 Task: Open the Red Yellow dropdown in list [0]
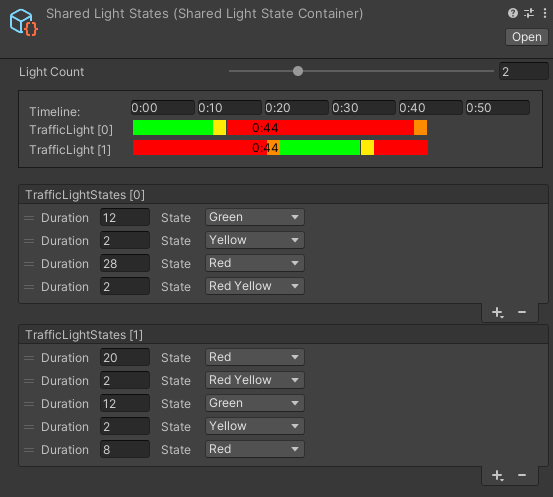coord(255,286)
